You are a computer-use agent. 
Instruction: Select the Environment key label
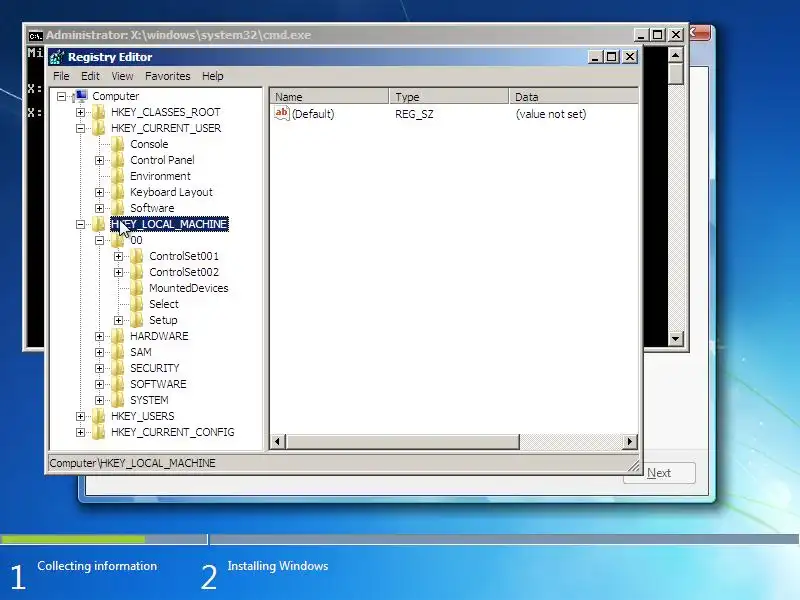pyautogui.click(x=160, y=176)
